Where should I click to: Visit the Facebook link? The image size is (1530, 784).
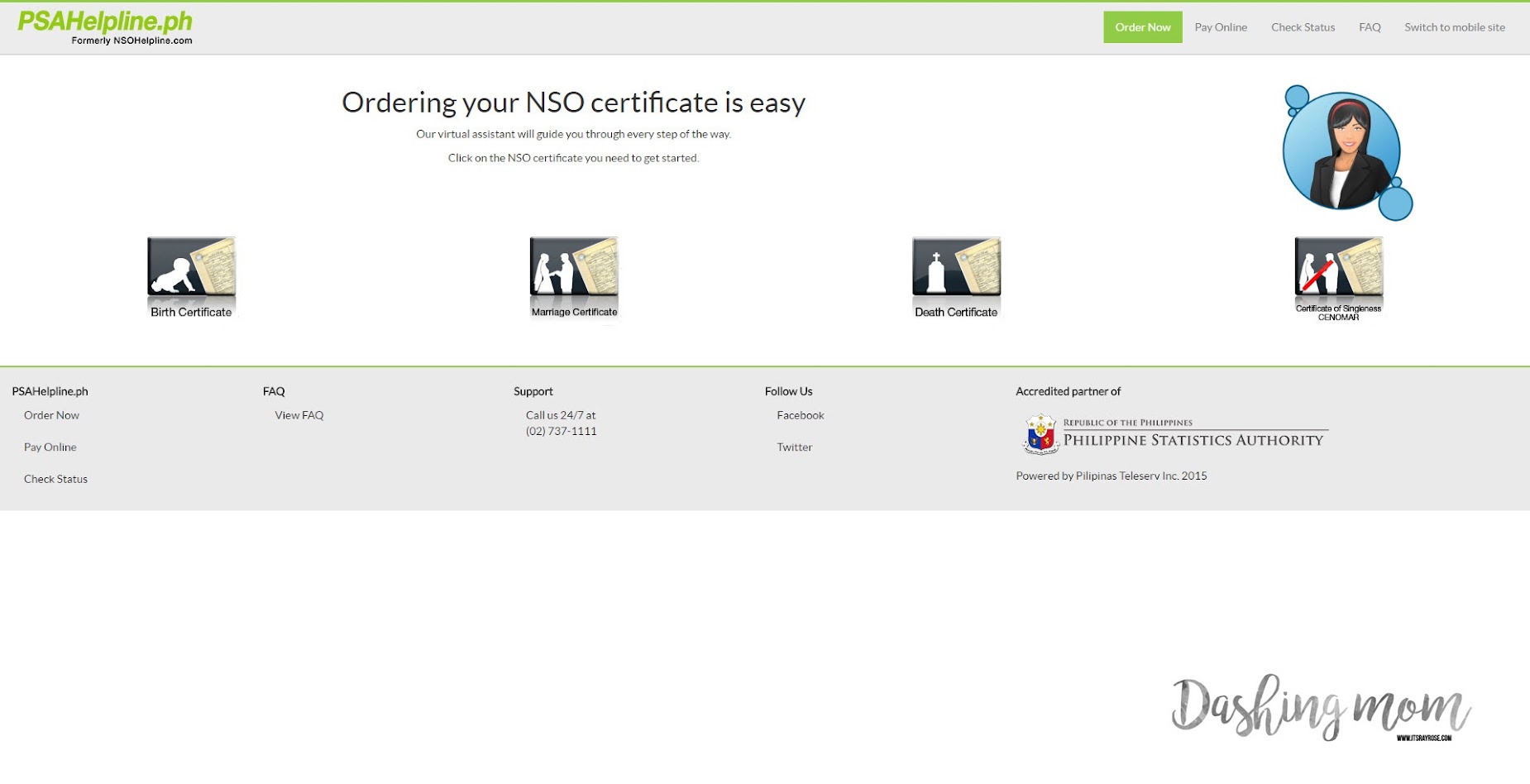[800, 415]
